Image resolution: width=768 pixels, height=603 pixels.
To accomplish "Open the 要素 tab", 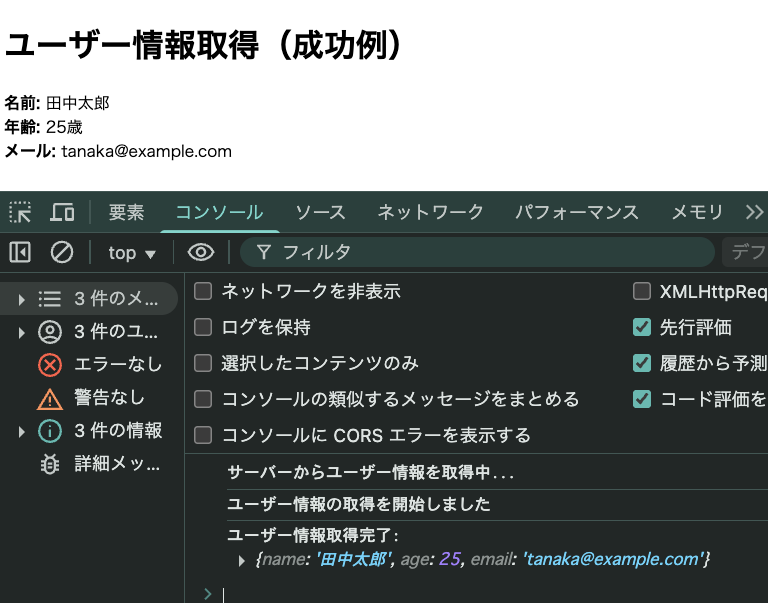I will [x=127, y=212].
